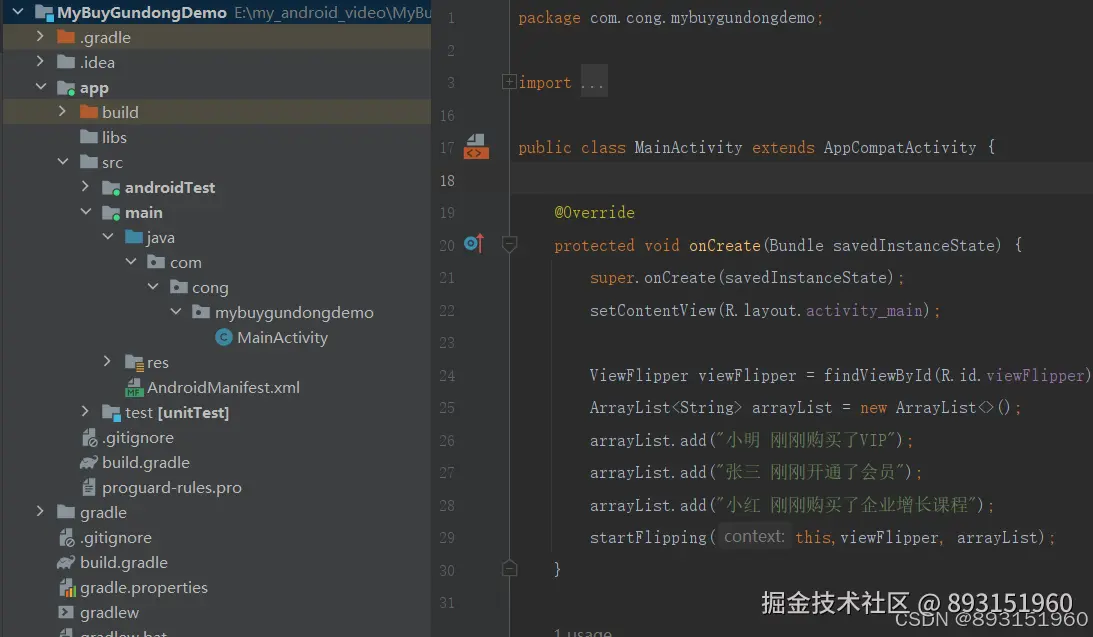
Task: Click the context: parameter hint on line 29
Action: coord(754,537)
